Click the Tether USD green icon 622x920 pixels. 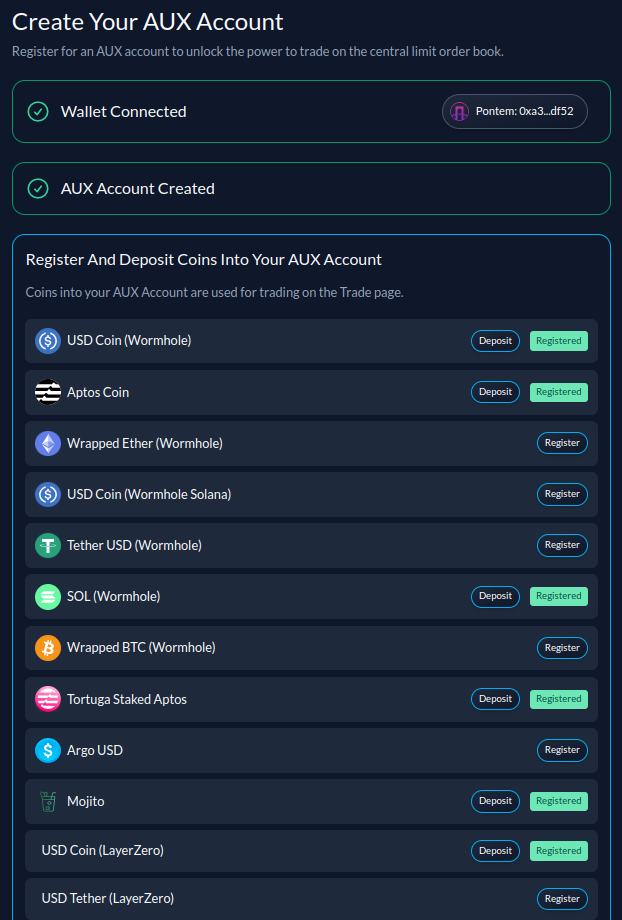[x=48, y=545]
